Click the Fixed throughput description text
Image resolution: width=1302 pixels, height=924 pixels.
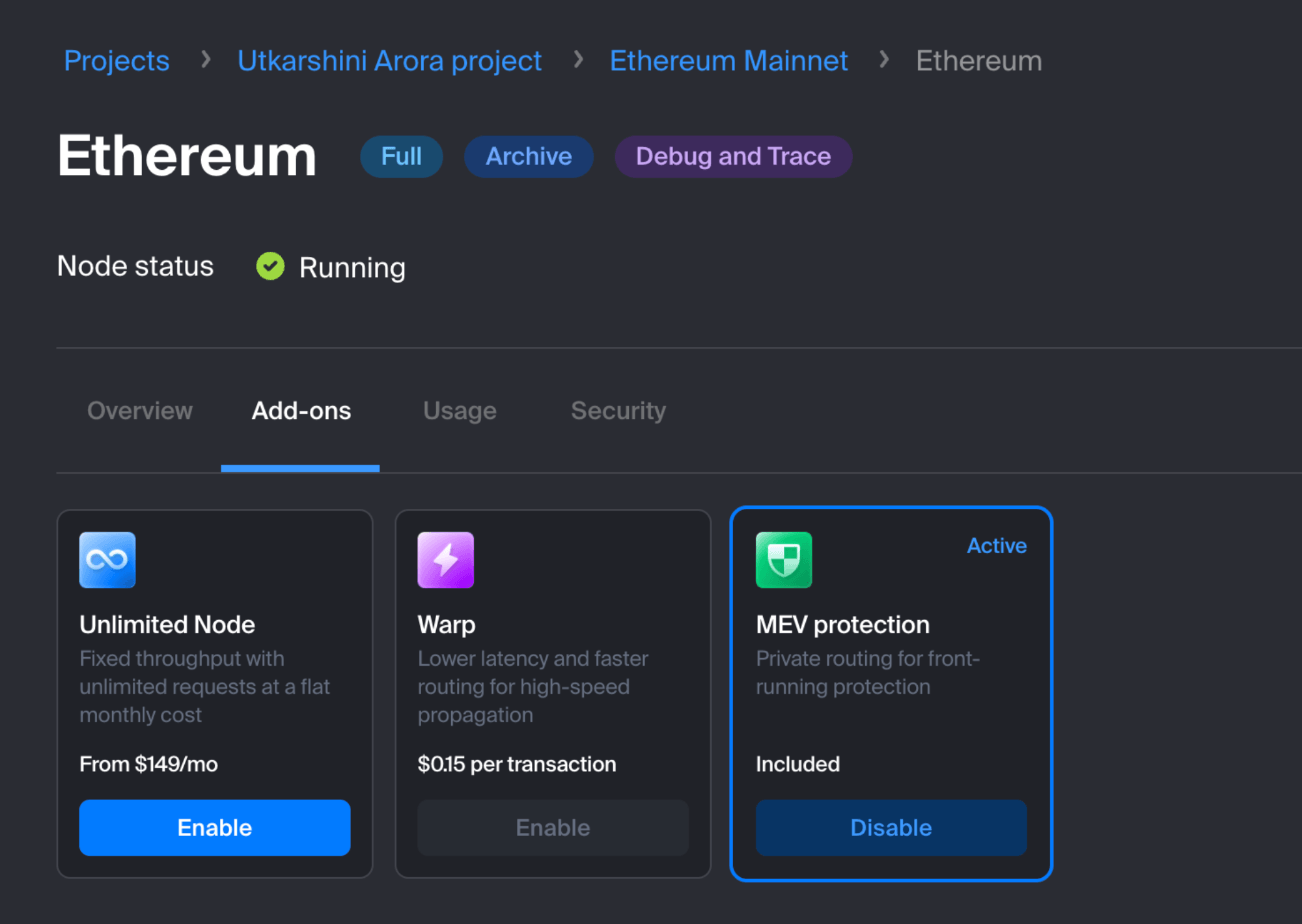(x=205, y=687)
